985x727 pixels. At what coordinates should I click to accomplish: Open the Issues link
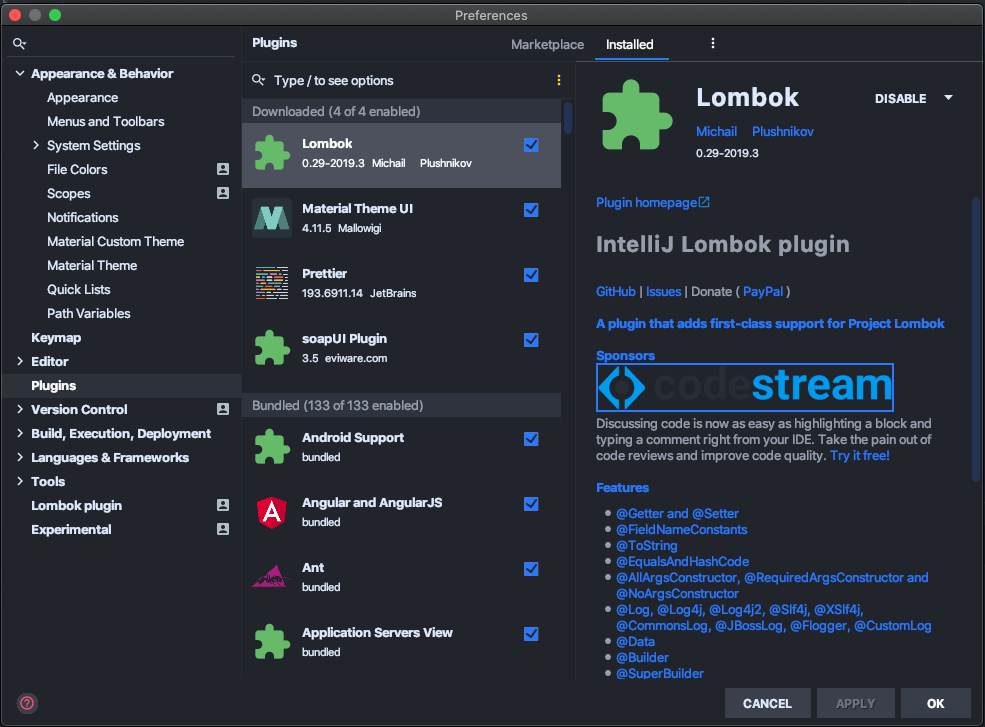663,292
